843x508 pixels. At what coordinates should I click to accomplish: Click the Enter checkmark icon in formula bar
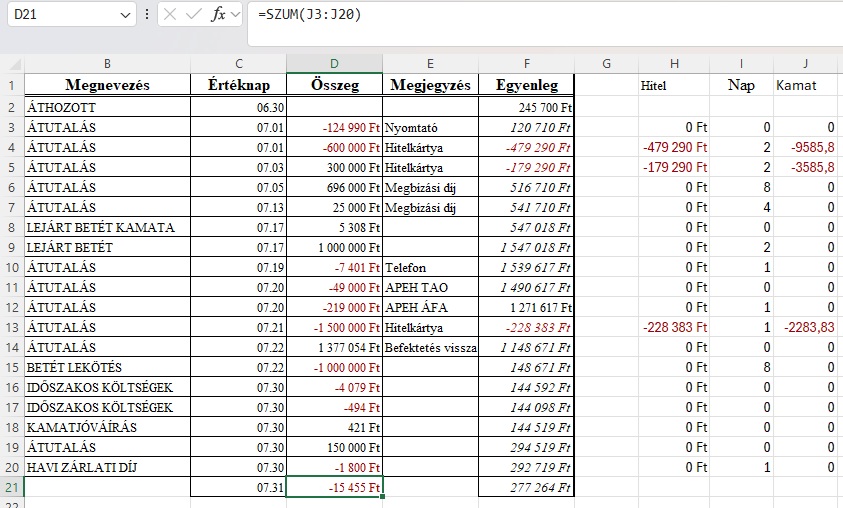(194, 16)
